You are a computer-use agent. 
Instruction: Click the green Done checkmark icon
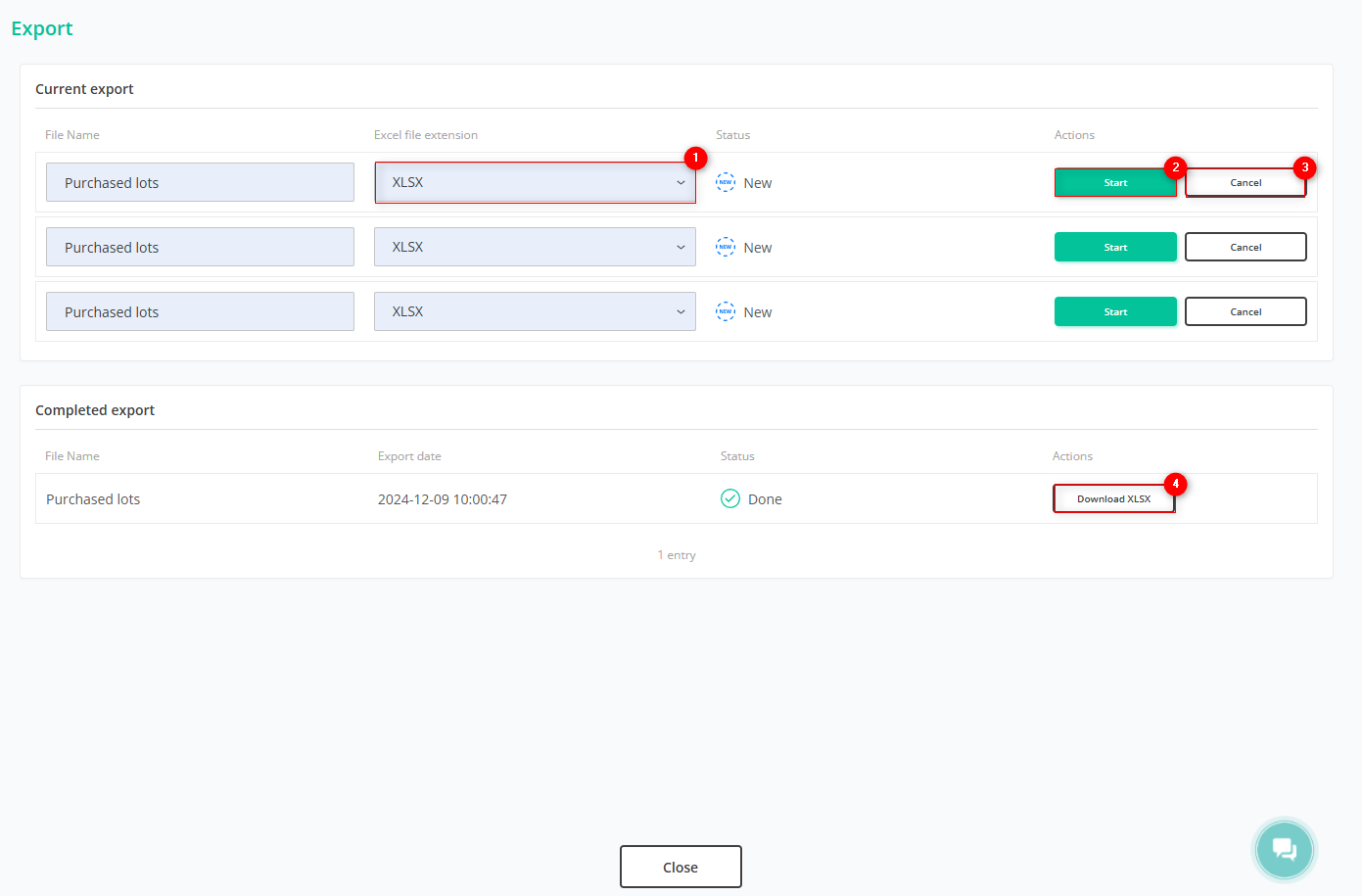tap(730, 499)
